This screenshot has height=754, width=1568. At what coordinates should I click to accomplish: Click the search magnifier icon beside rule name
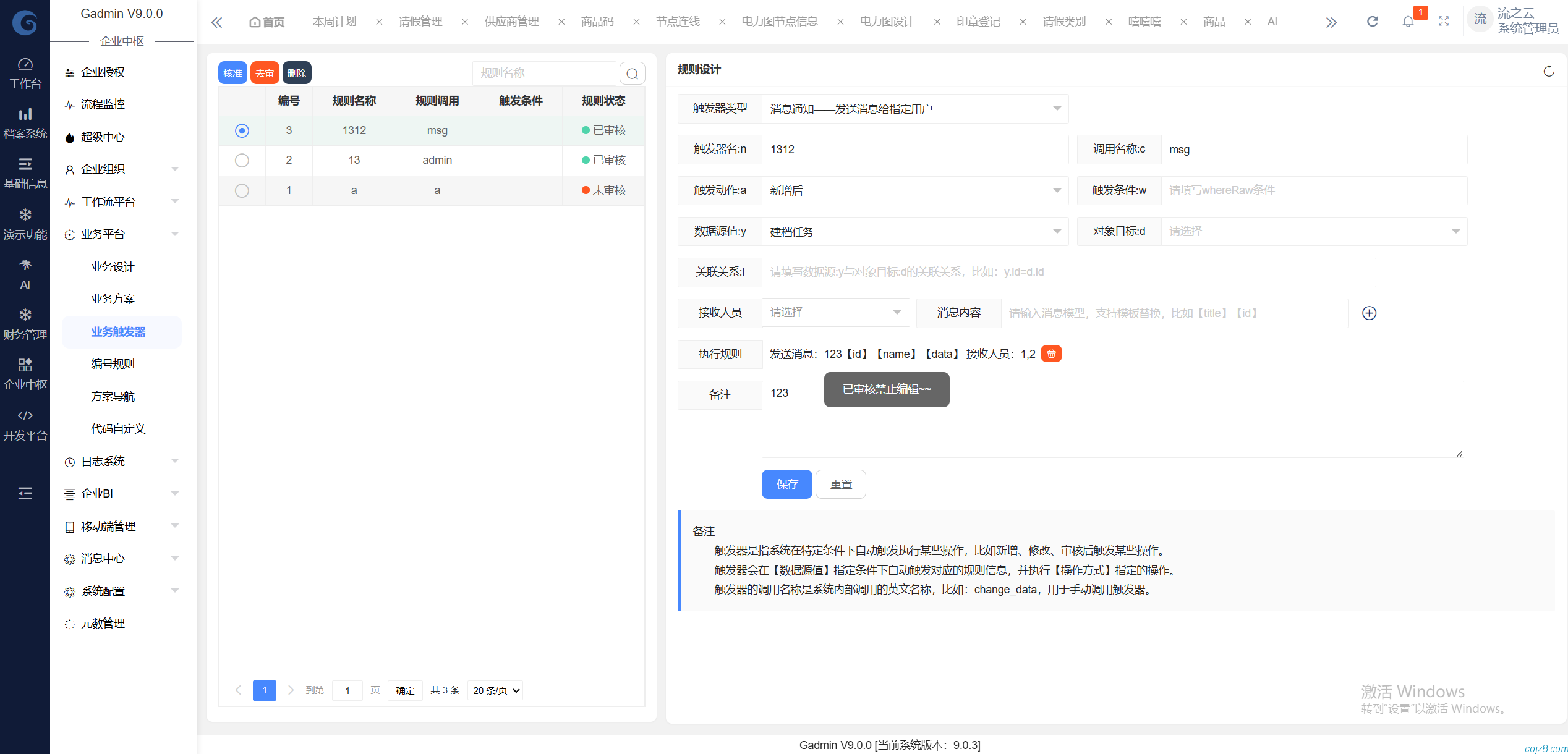pos(632,74)
